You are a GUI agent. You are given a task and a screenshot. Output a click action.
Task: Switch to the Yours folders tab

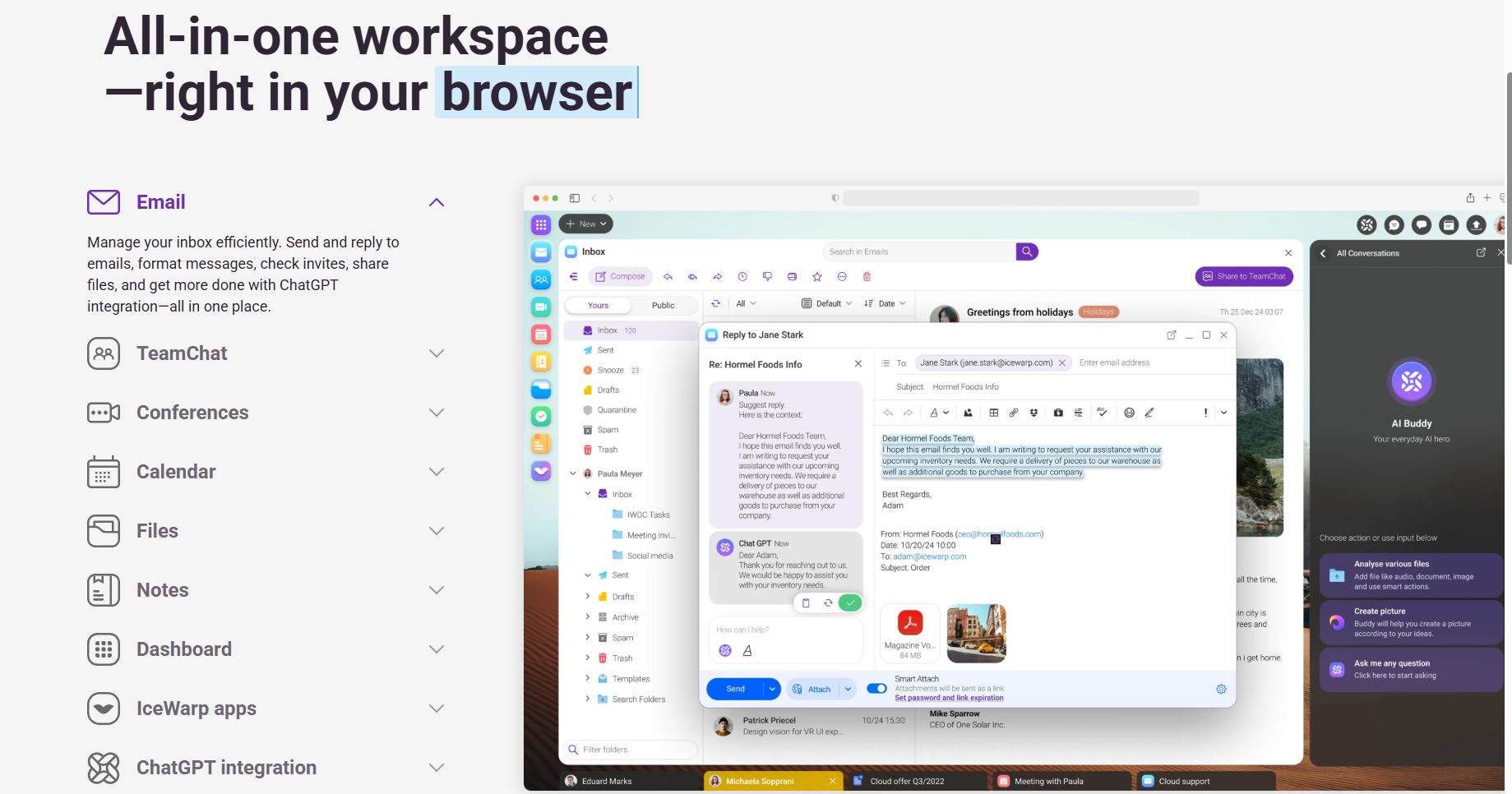(x=598, y=306)
